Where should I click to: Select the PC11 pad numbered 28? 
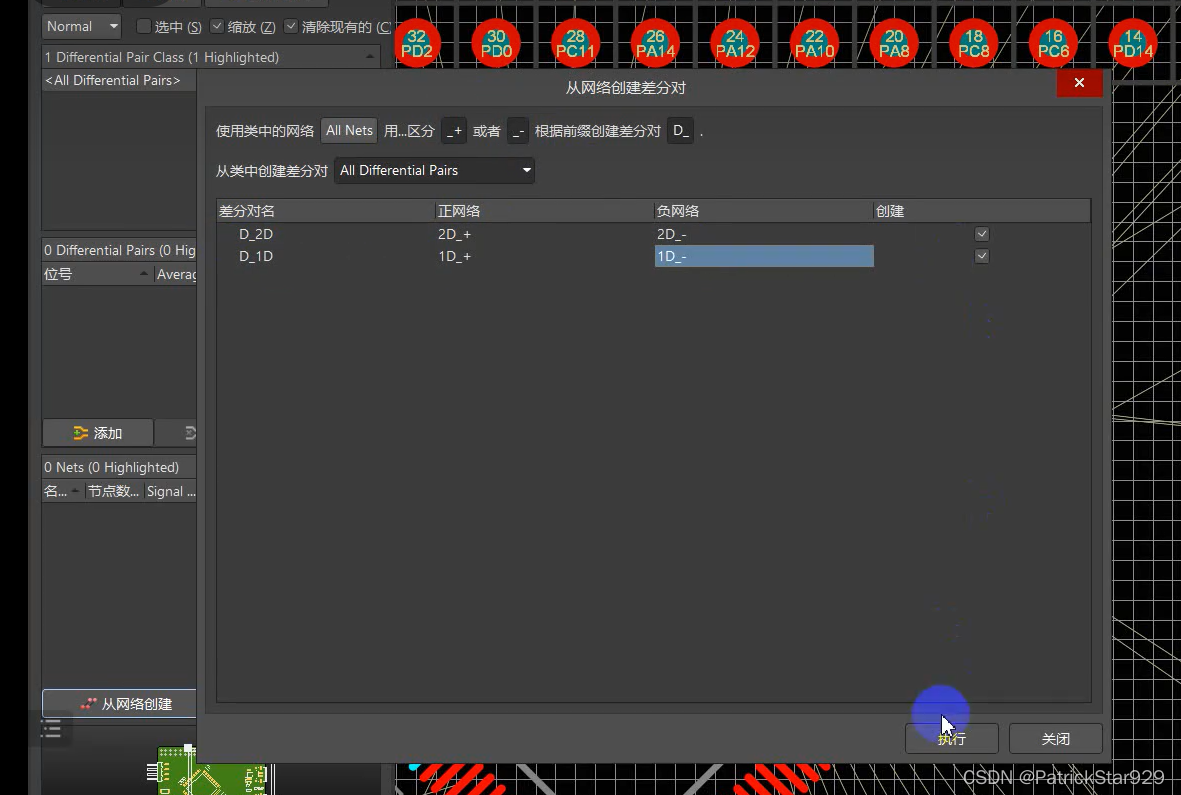pos(575,43)
